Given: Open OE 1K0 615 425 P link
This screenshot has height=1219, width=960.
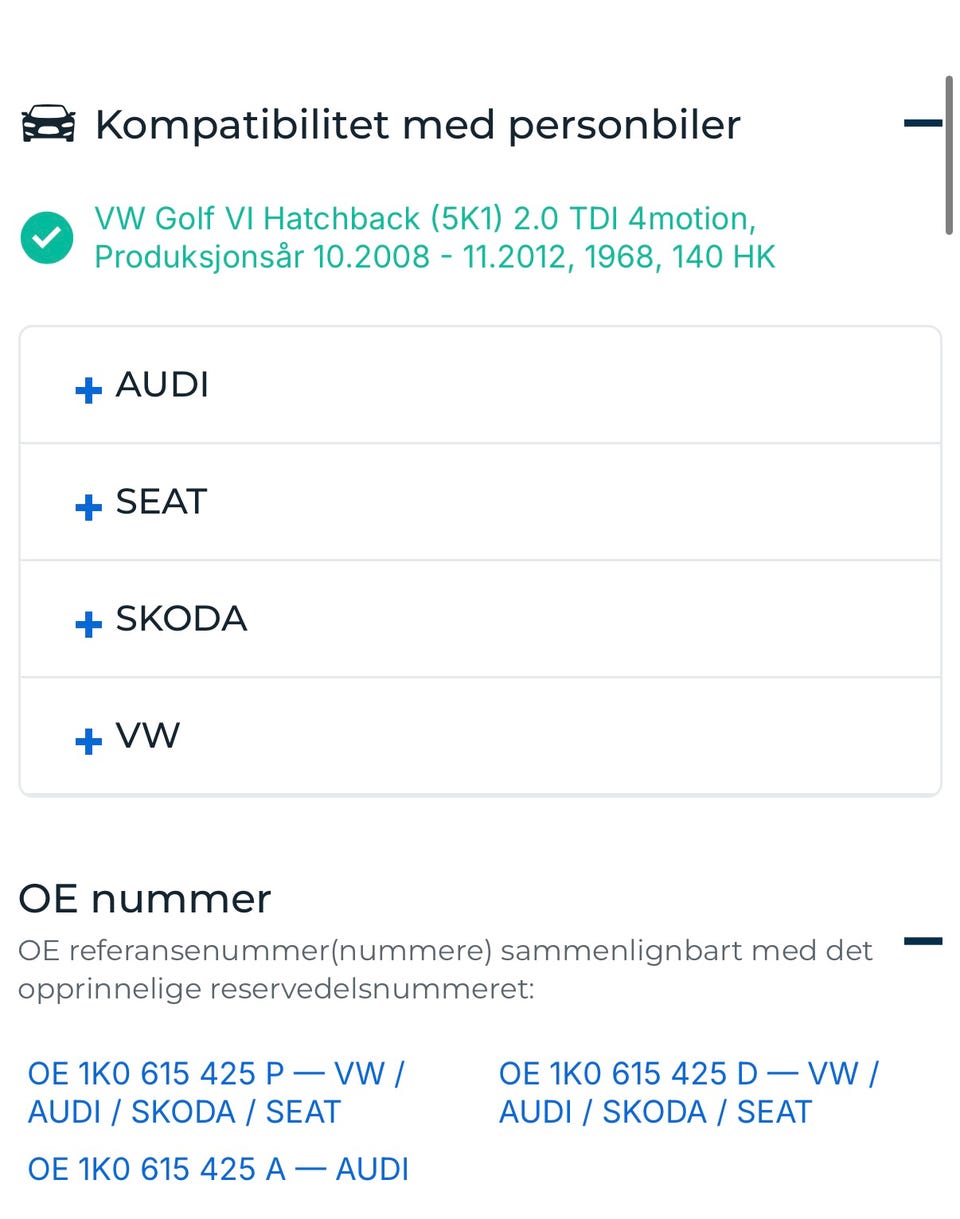Looking at the screenshot, I should pos(215,1092).
